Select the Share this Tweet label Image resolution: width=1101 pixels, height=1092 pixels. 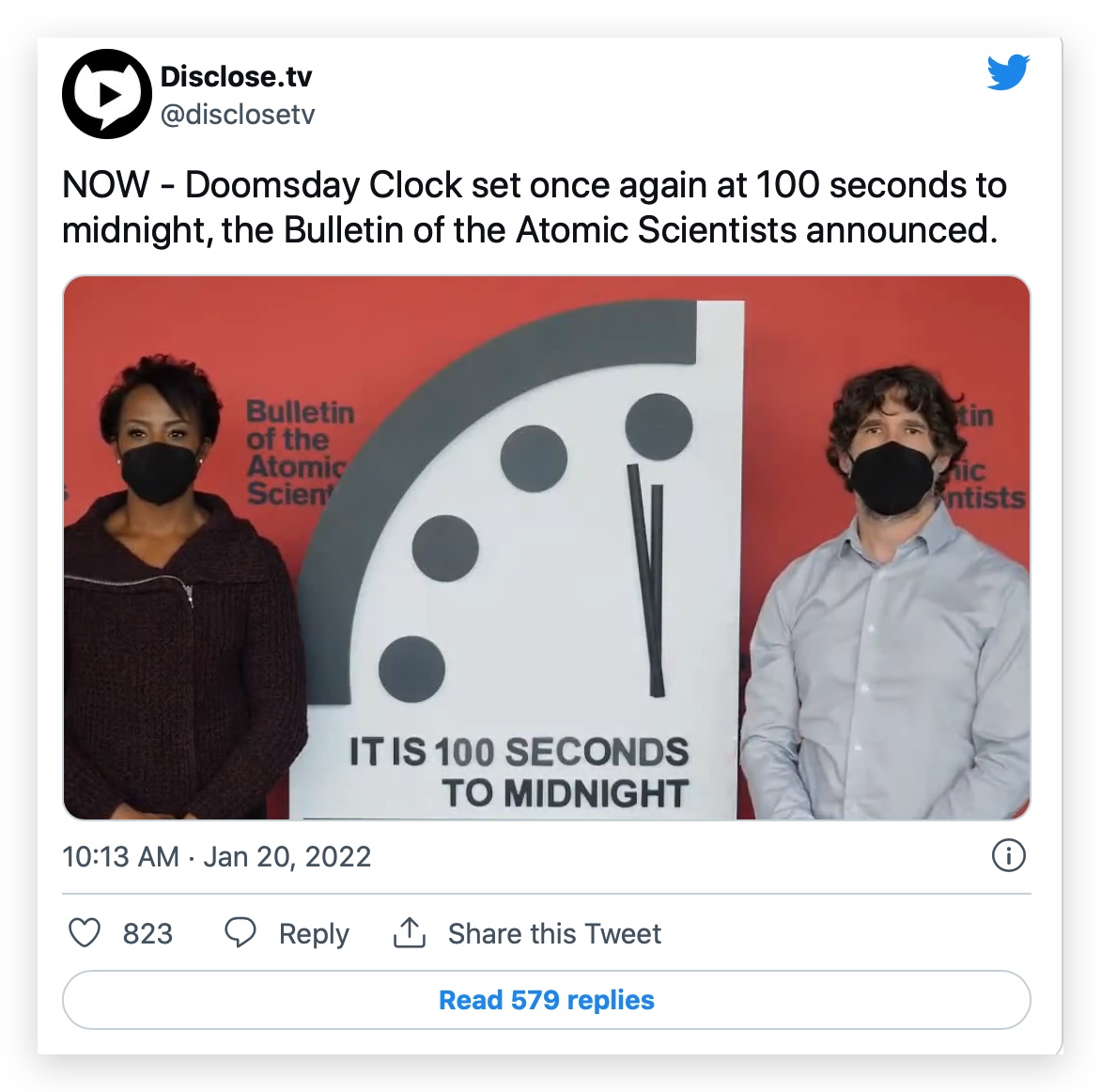554,934
